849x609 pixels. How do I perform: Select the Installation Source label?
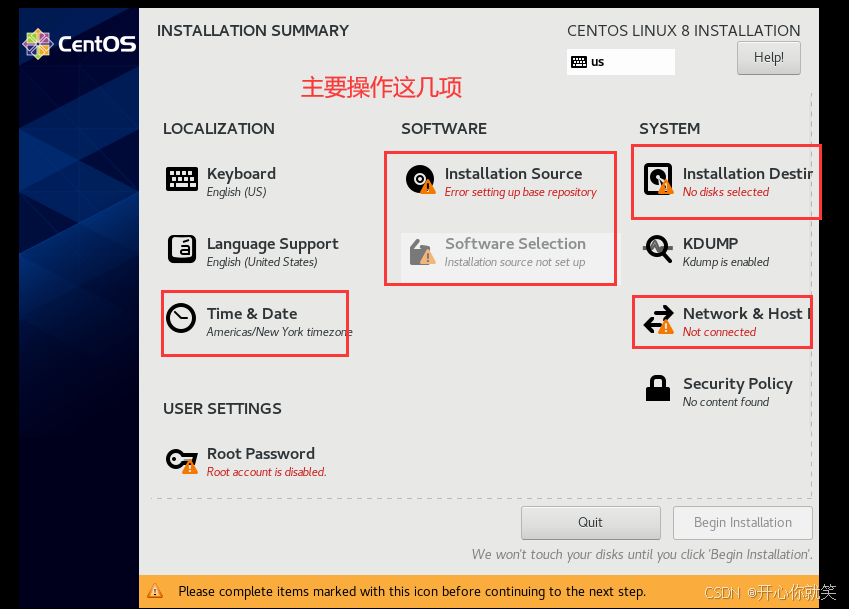[x=513, y=174]
